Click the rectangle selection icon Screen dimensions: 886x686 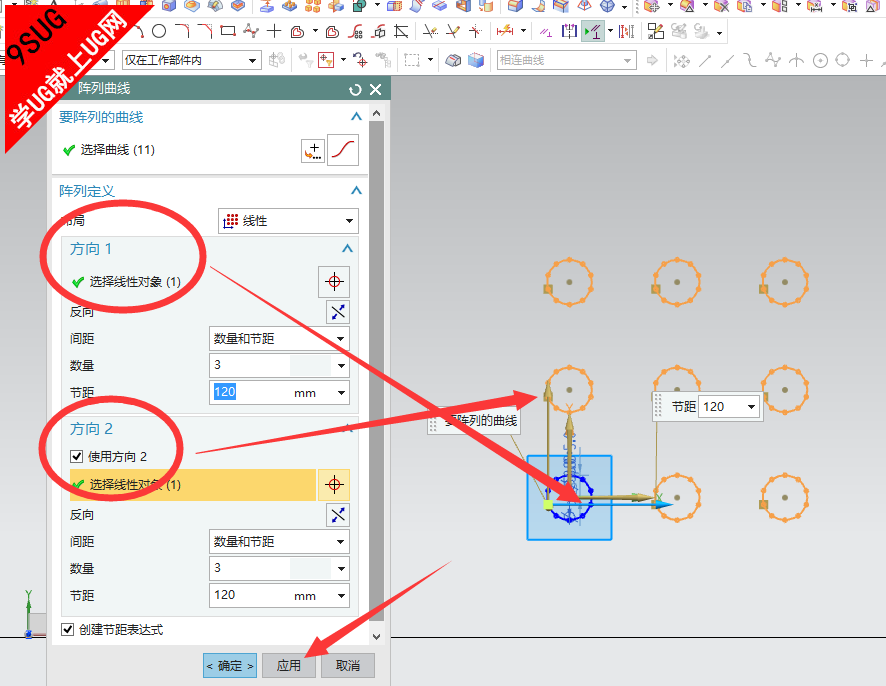pyautogui.click(x=412, y=60)
